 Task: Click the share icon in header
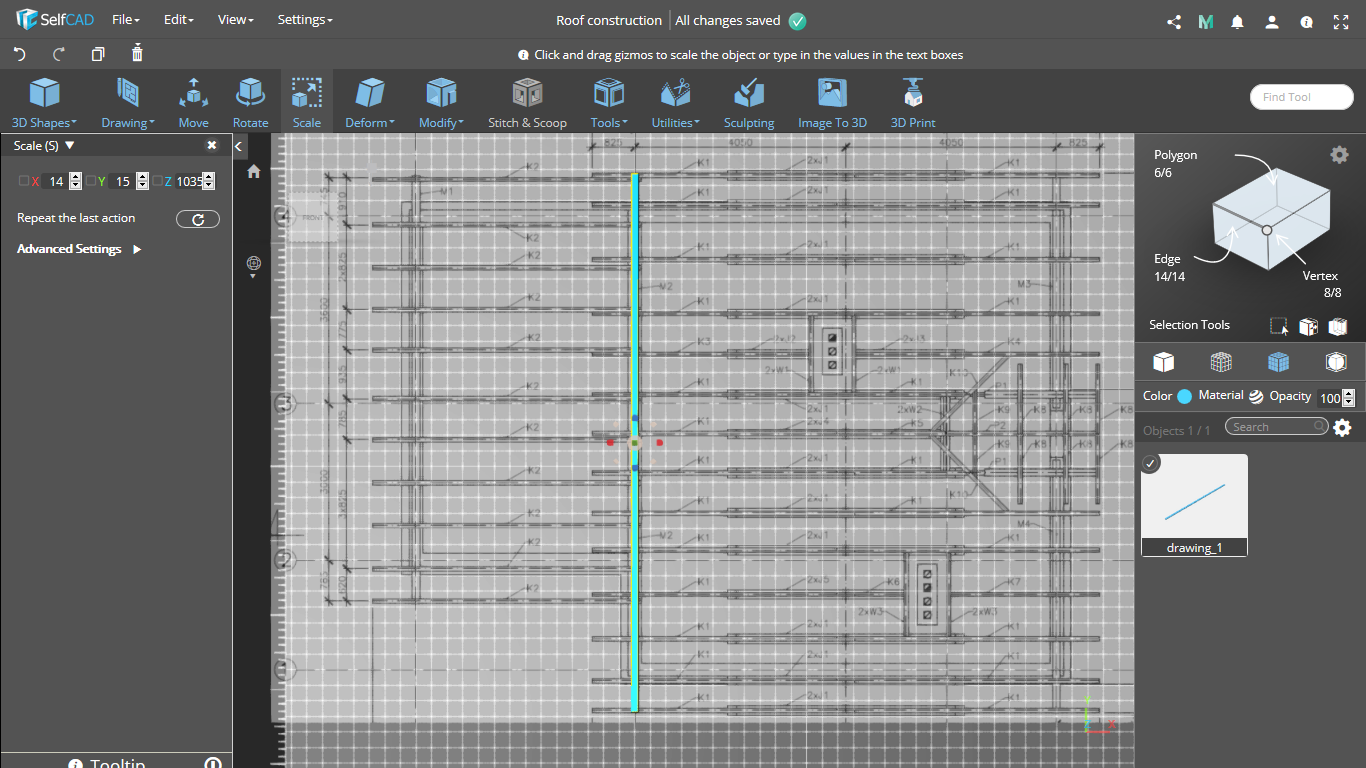[1174, 21]
